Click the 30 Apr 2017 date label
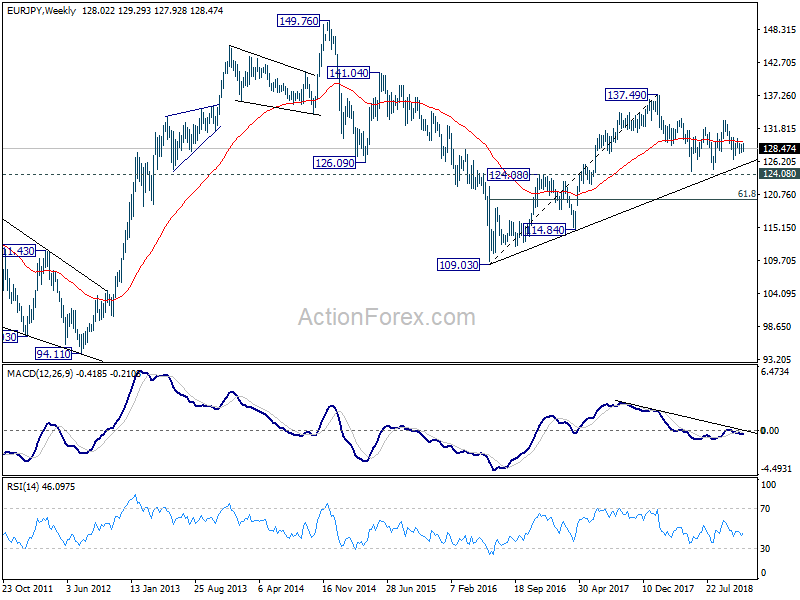 604,588
